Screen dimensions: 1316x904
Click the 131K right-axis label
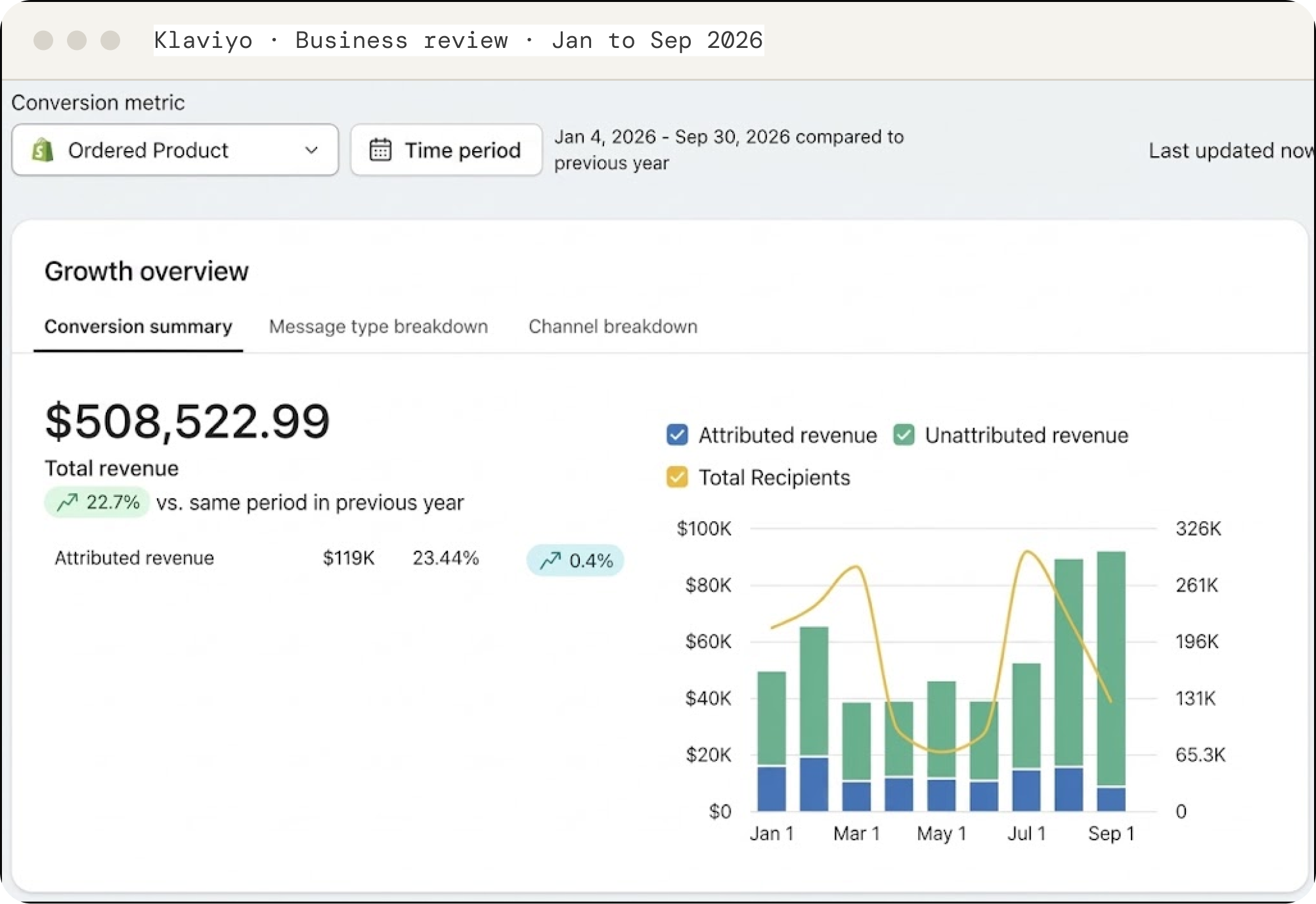pyautogui.click(x=1196, y=698)
